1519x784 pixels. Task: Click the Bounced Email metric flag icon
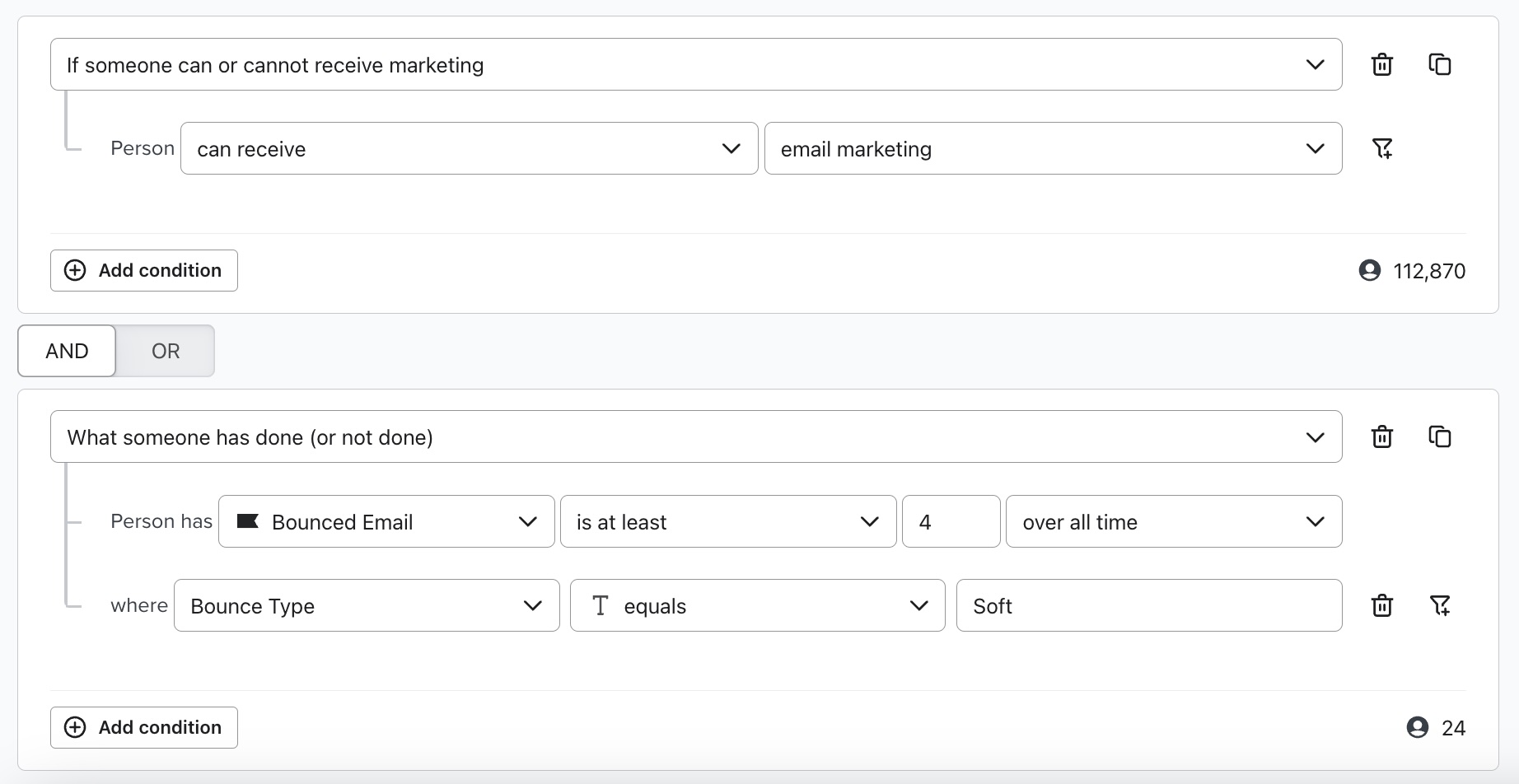[248, 521]
